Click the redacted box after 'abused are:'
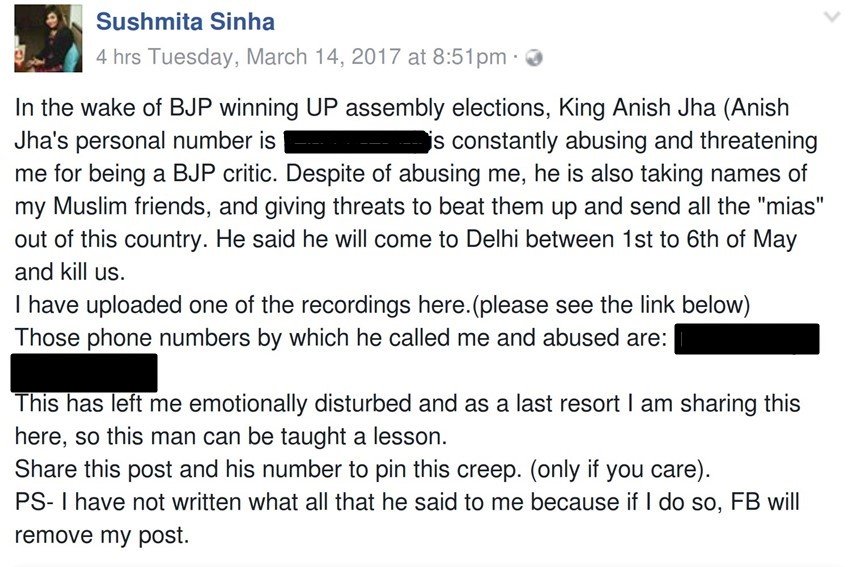Image resolution: width=850 pixels, height=567 pixels. 747,339
